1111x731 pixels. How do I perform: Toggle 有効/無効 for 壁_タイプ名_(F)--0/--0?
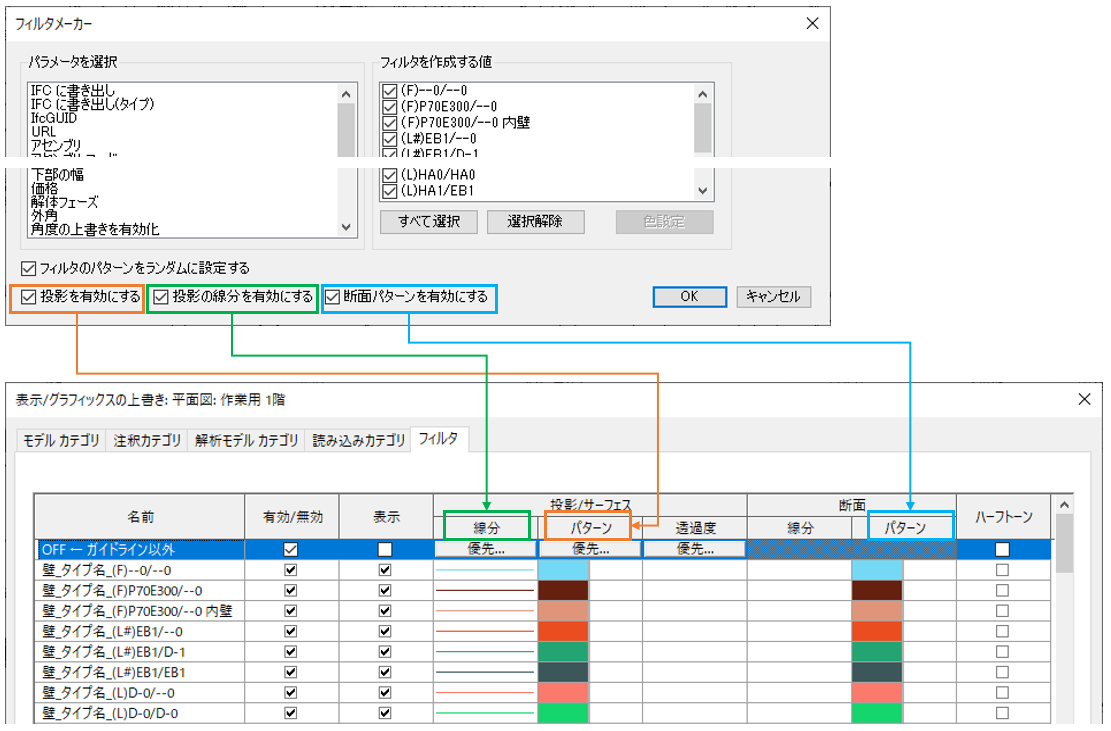click(x=291, y=570)
